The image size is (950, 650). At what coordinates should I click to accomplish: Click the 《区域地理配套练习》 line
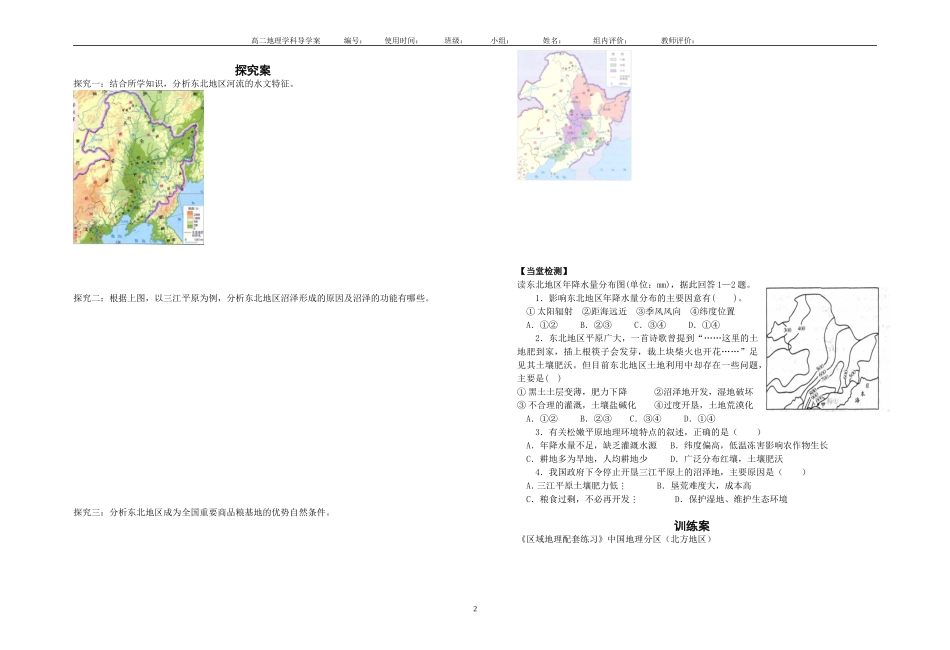pos(615,539)
